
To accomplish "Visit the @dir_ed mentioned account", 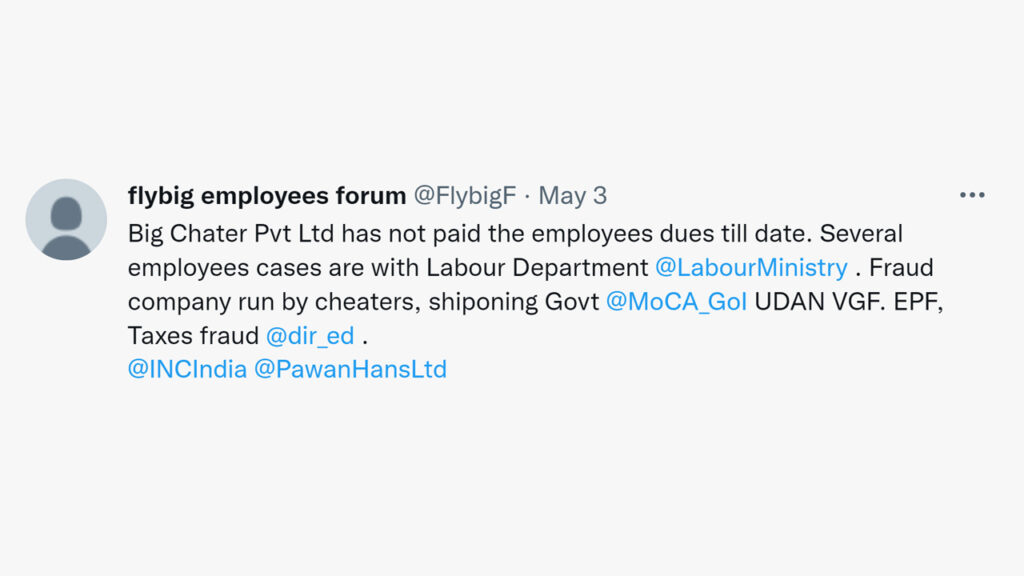I will pyautogui.click(x=310, y=336).
